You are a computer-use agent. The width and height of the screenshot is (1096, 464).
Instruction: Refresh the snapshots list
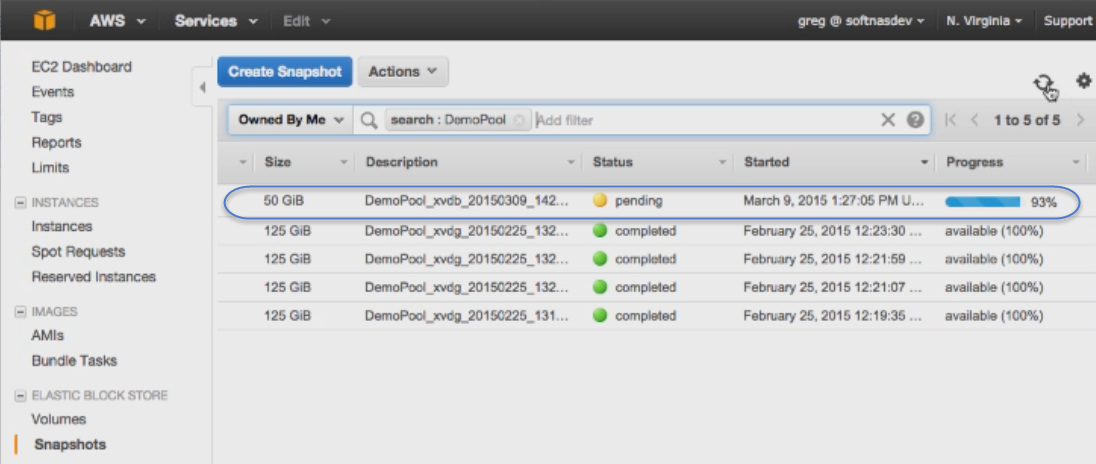click(1044, 84)
